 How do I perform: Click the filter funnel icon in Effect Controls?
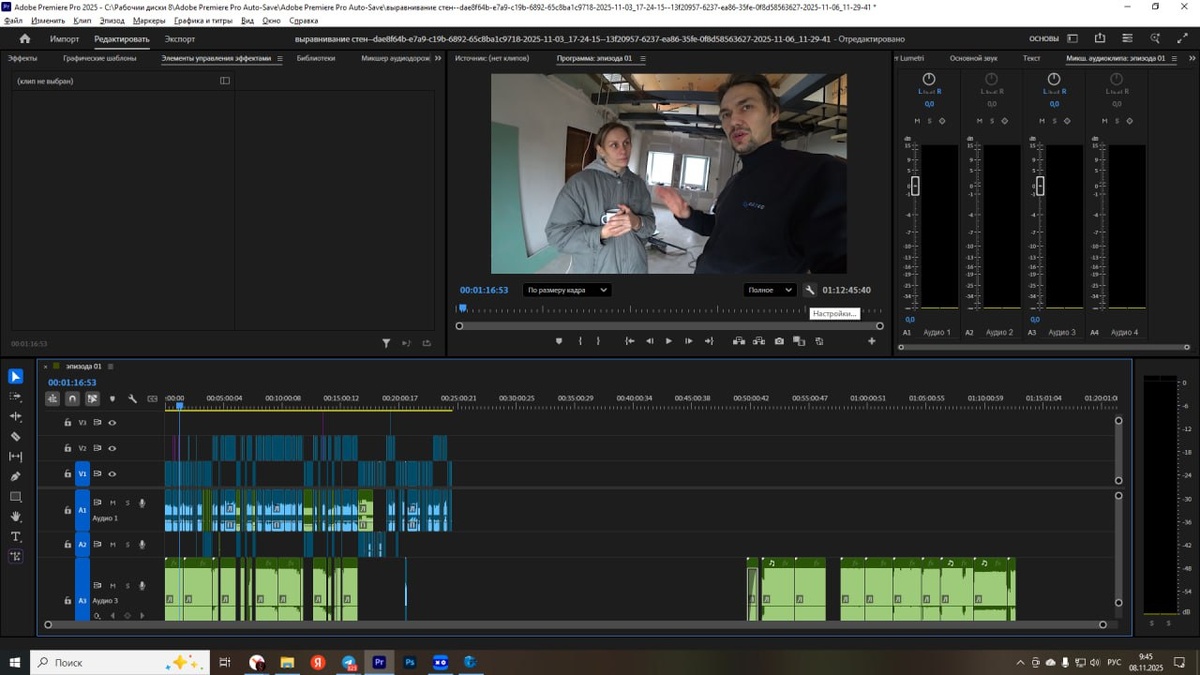386,343
